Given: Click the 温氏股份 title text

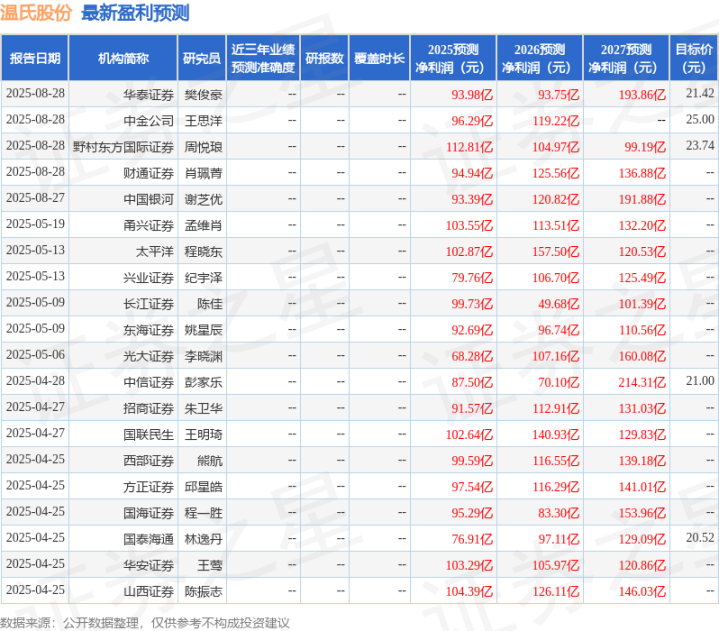Looking at the screenshot, I should pyautogui.click(x=36, y=13).
